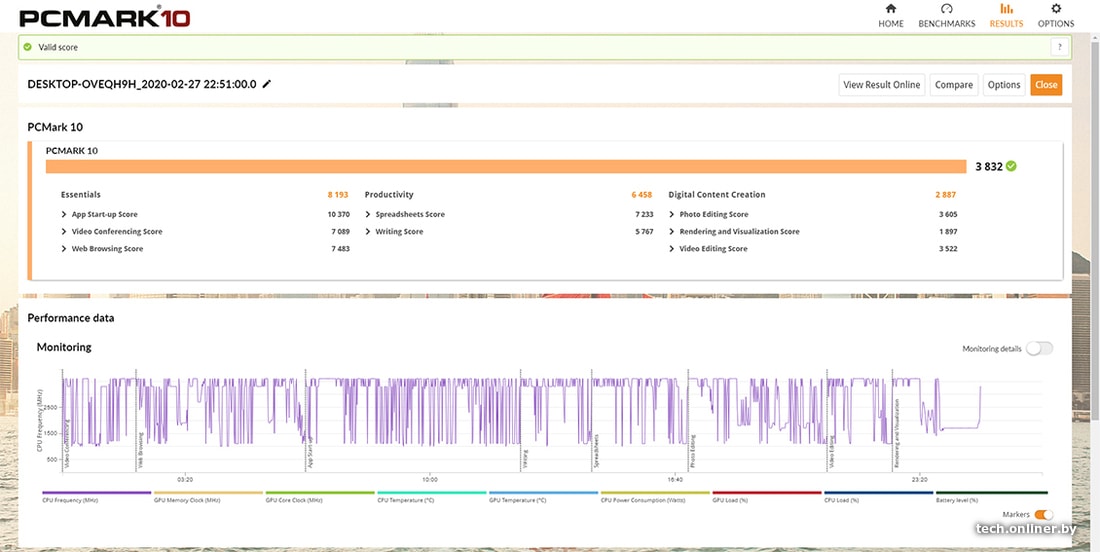Screen dimensions: 1100x552
Task: Click the help question mark button
Action: 1057,47
